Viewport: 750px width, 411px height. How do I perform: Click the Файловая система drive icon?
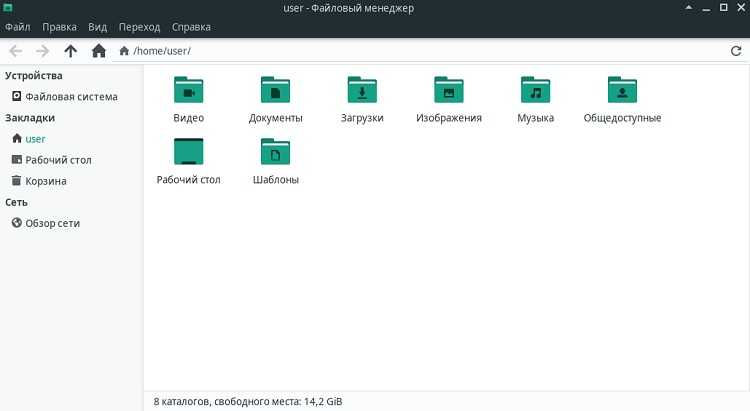coord(16,96)
